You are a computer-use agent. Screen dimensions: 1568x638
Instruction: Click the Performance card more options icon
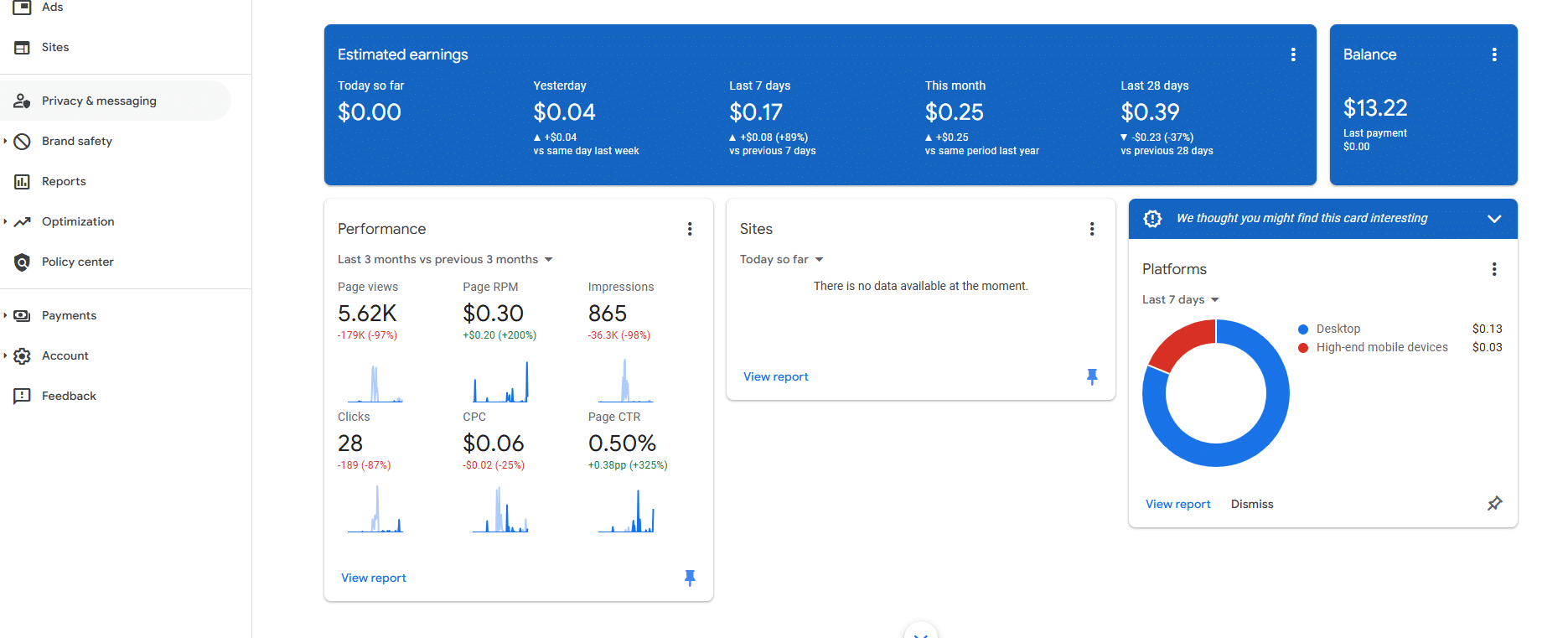[690, 229]
